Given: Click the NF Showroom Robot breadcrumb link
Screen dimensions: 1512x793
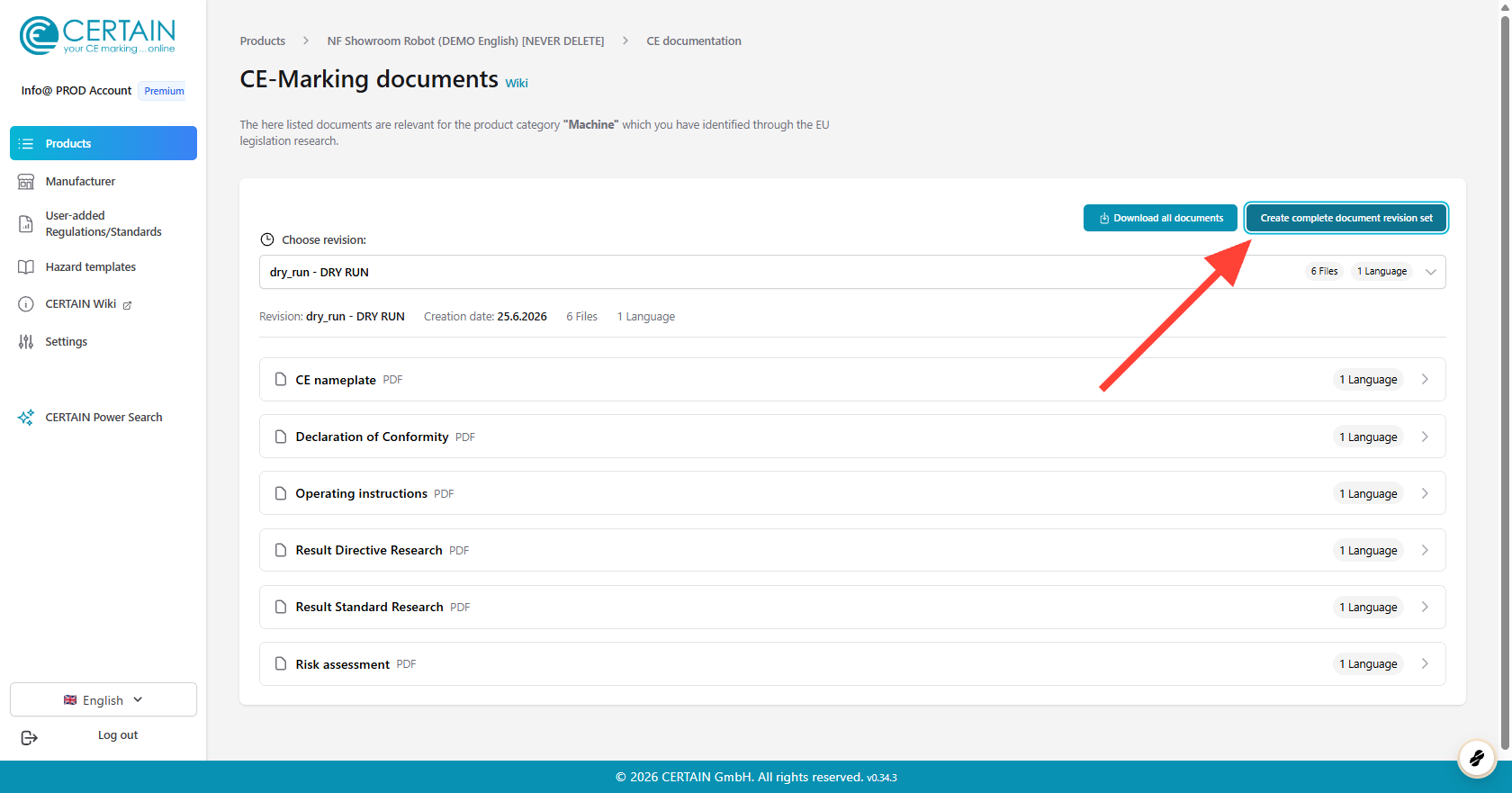Looking at the screenshot, I should [x=465, y=41].
